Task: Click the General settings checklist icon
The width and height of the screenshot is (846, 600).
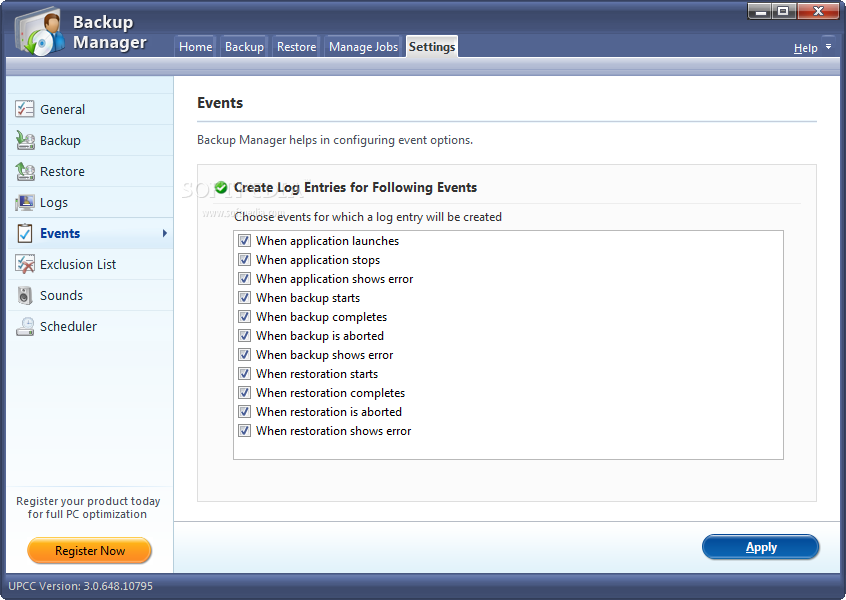Action: (x=25, y=109)
